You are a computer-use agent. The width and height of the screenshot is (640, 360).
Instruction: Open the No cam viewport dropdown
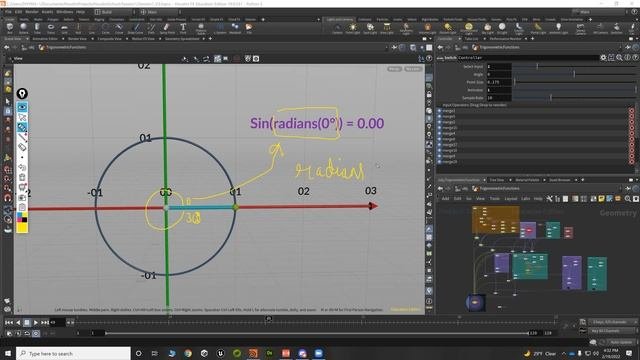pyautogui.click(x=413, y=69)
